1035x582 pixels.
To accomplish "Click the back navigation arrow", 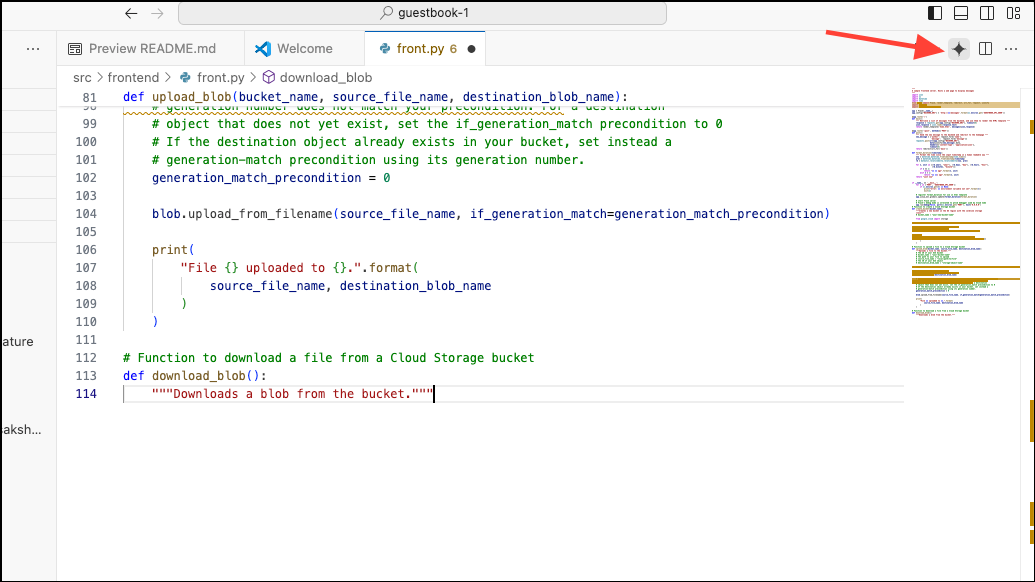I will (131, 13).
